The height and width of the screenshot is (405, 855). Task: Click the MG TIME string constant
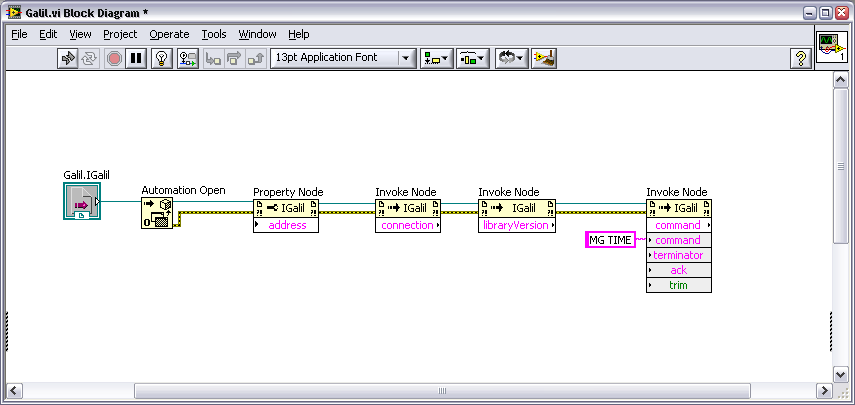coord(610,240)
